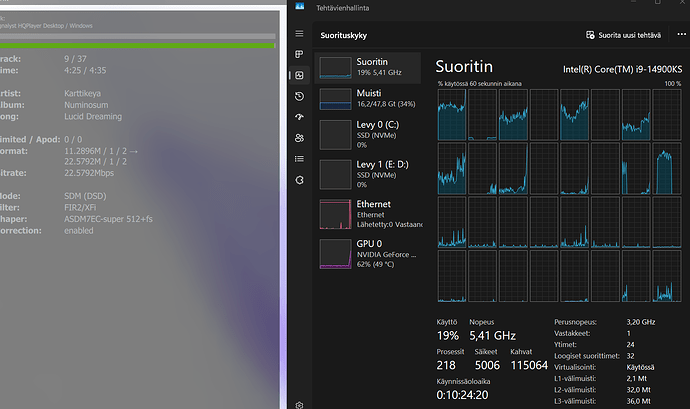
Task: Click the Muisti mini usage graph thumbnail
Action: point(335,99)
